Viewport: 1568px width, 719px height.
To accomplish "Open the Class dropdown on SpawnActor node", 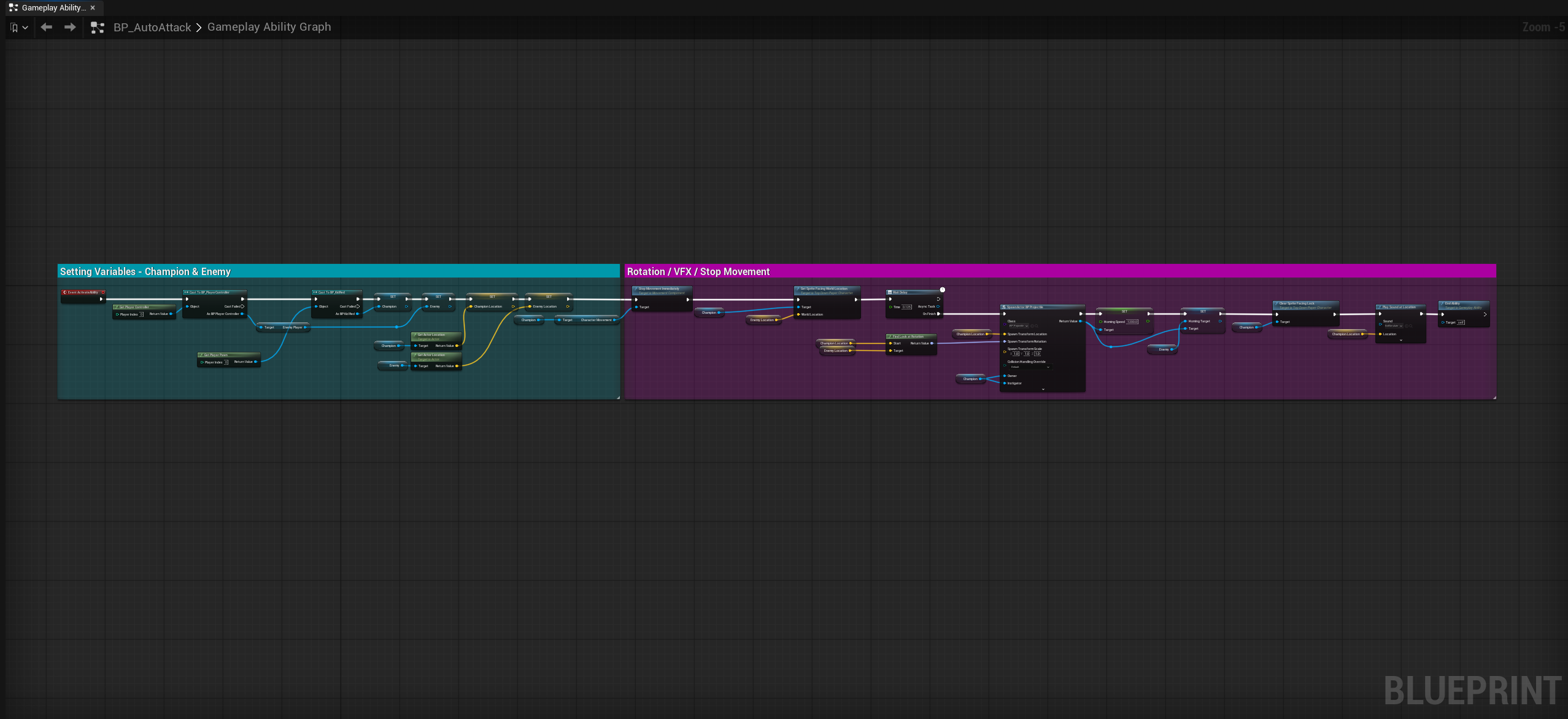I will click(x=1019, y=326).
